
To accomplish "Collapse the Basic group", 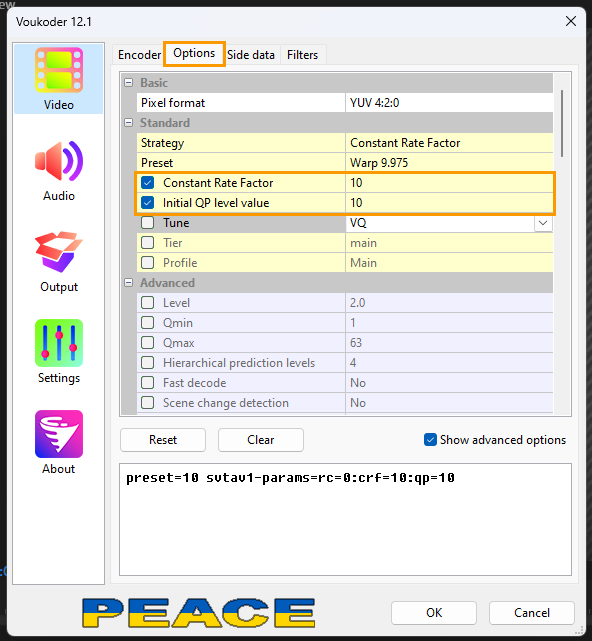I will [128, 83].
